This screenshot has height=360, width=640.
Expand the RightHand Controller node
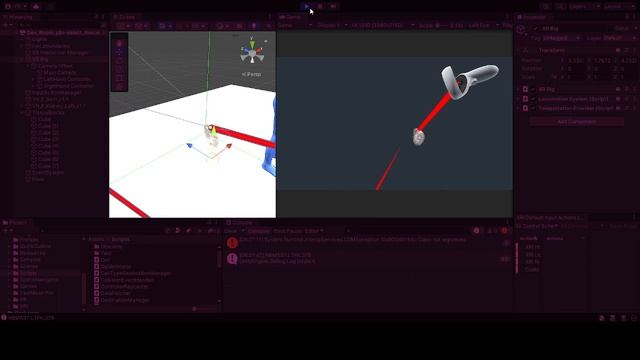33,86
